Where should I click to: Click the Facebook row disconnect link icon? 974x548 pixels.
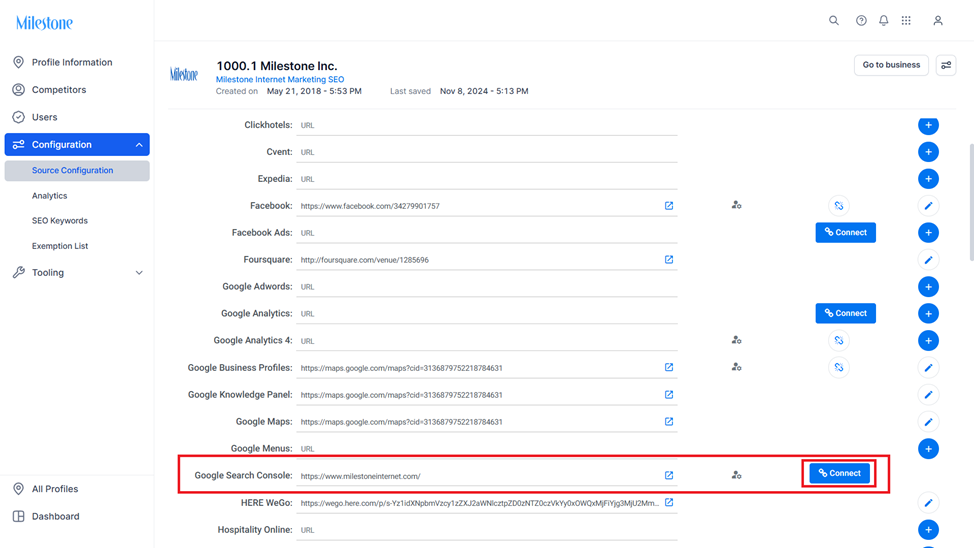[x=839, y=206]
